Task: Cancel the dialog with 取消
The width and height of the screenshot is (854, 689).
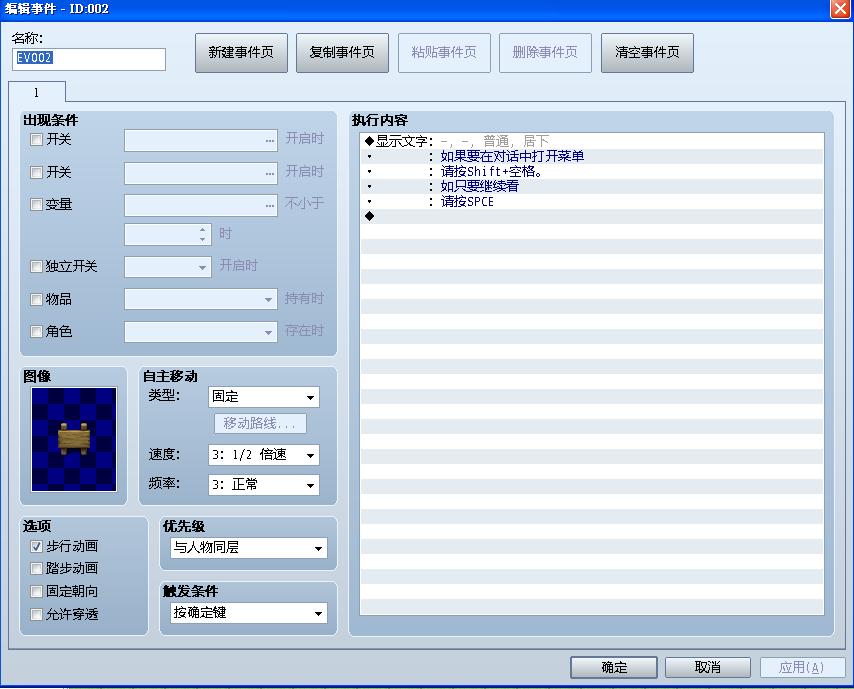Action: click(x=707, y=667)
